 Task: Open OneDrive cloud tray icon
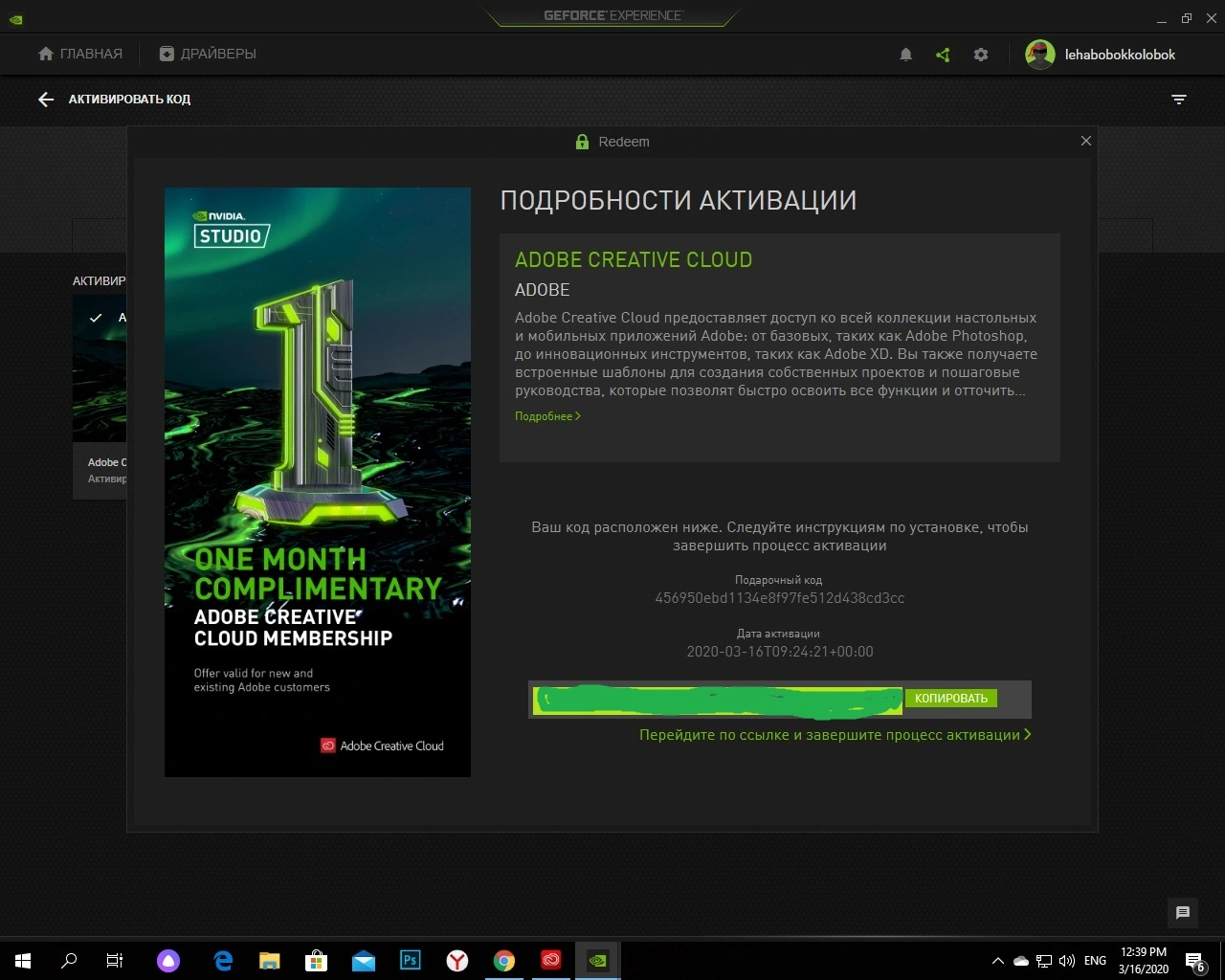coord(1021,961)
